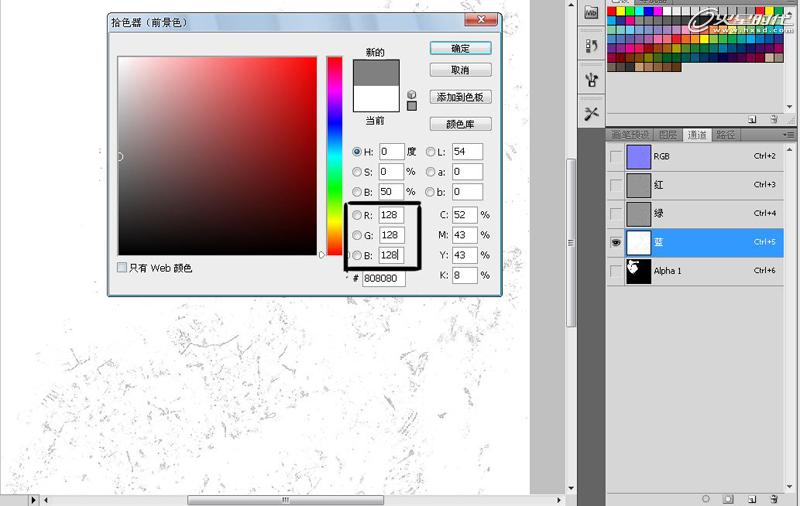This screenshot has height=506, width=800.
Task: Select the Lab b radio button
Action: click(431, 192)
